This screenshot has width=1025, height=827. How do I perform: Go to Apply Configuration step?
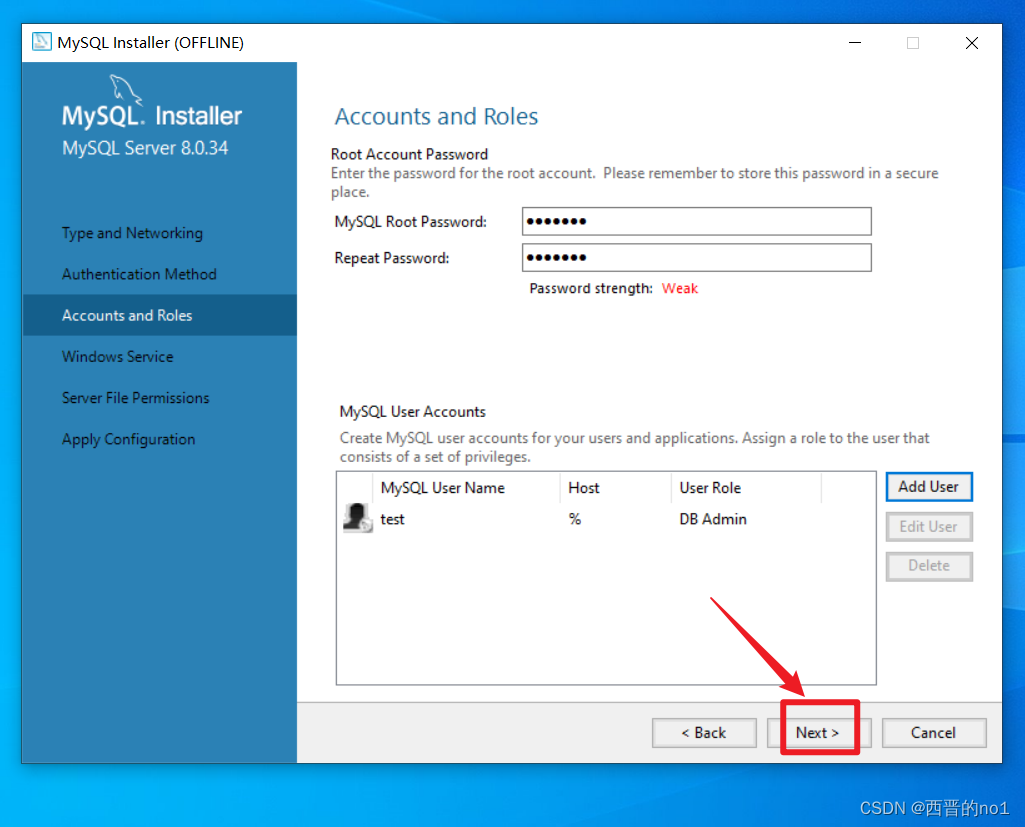point(128,439)
